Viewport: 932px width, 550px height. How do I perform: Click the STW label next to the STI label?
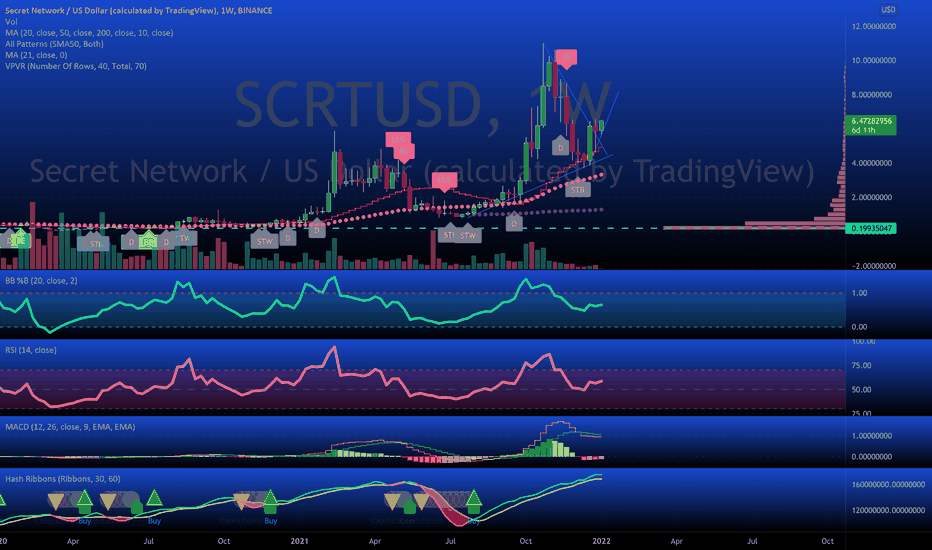click(x=468, y=235)
